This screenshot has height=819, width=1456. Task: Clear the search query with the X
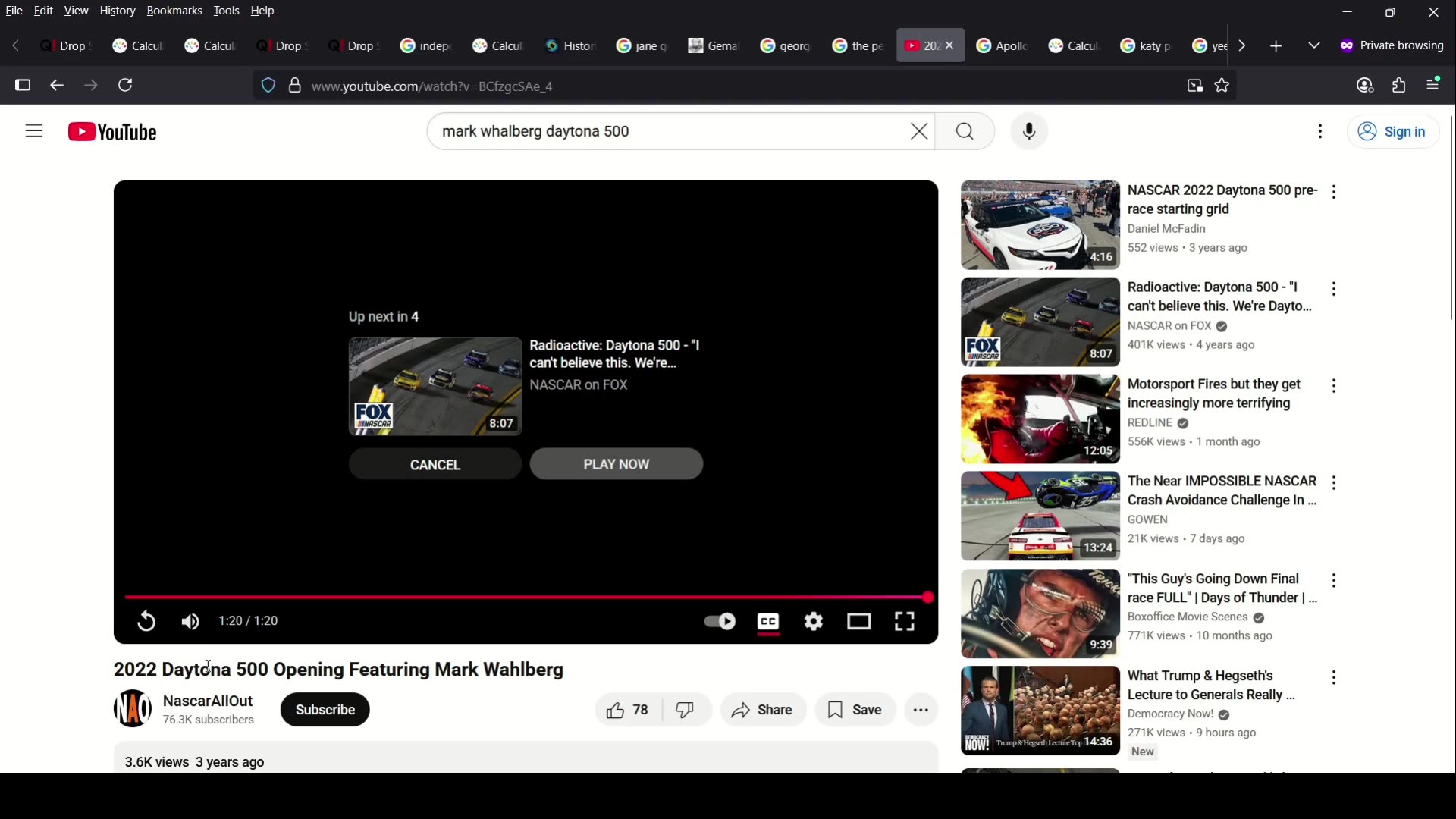pyautogui.click(x=919, y=132)
